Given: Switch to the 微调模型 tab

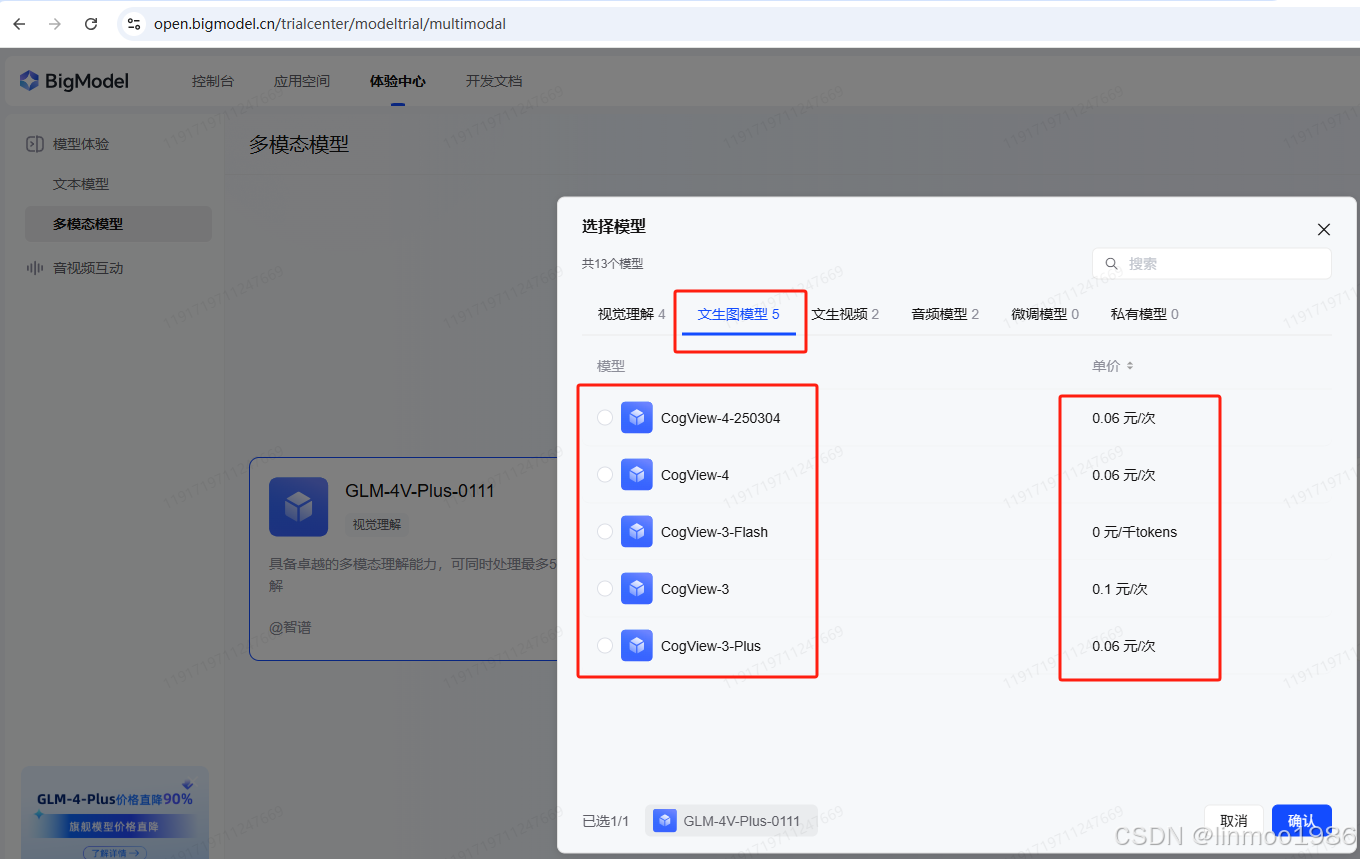Looking at the screenshot, I should [1045, 314].
